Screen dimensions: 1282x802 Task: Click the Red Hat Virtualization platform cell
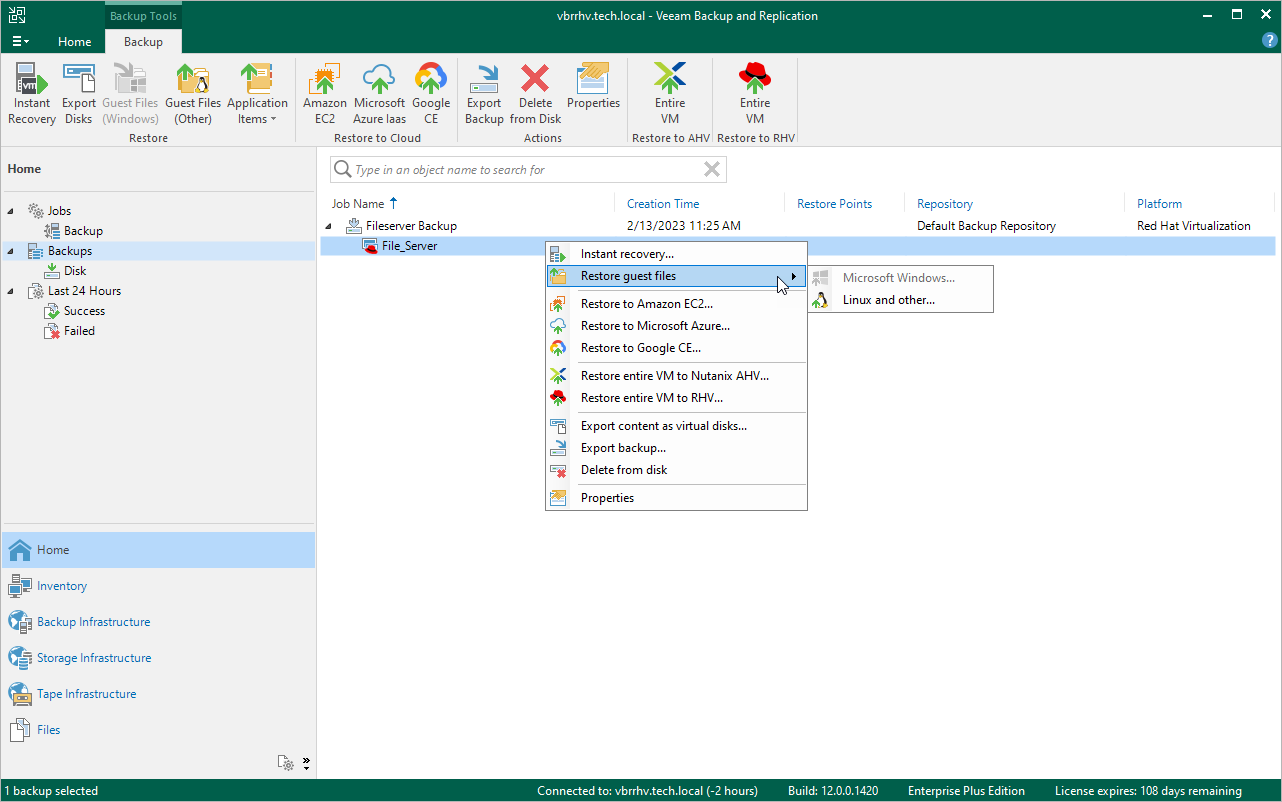coord(1193,226)
